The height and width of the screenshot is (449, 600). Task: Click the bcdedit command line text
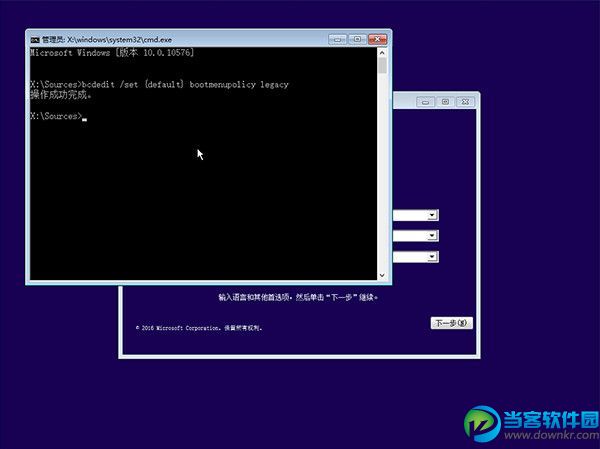(x=159, y=85)
